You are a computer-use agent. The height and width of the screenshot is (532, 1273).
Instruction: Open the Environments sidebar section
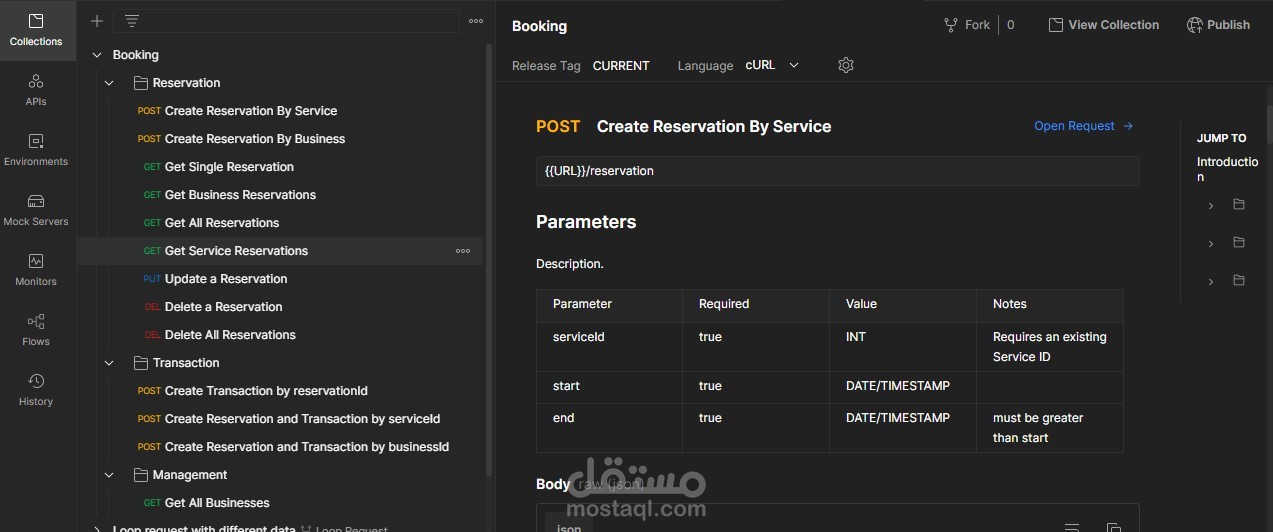pos(36,150)
